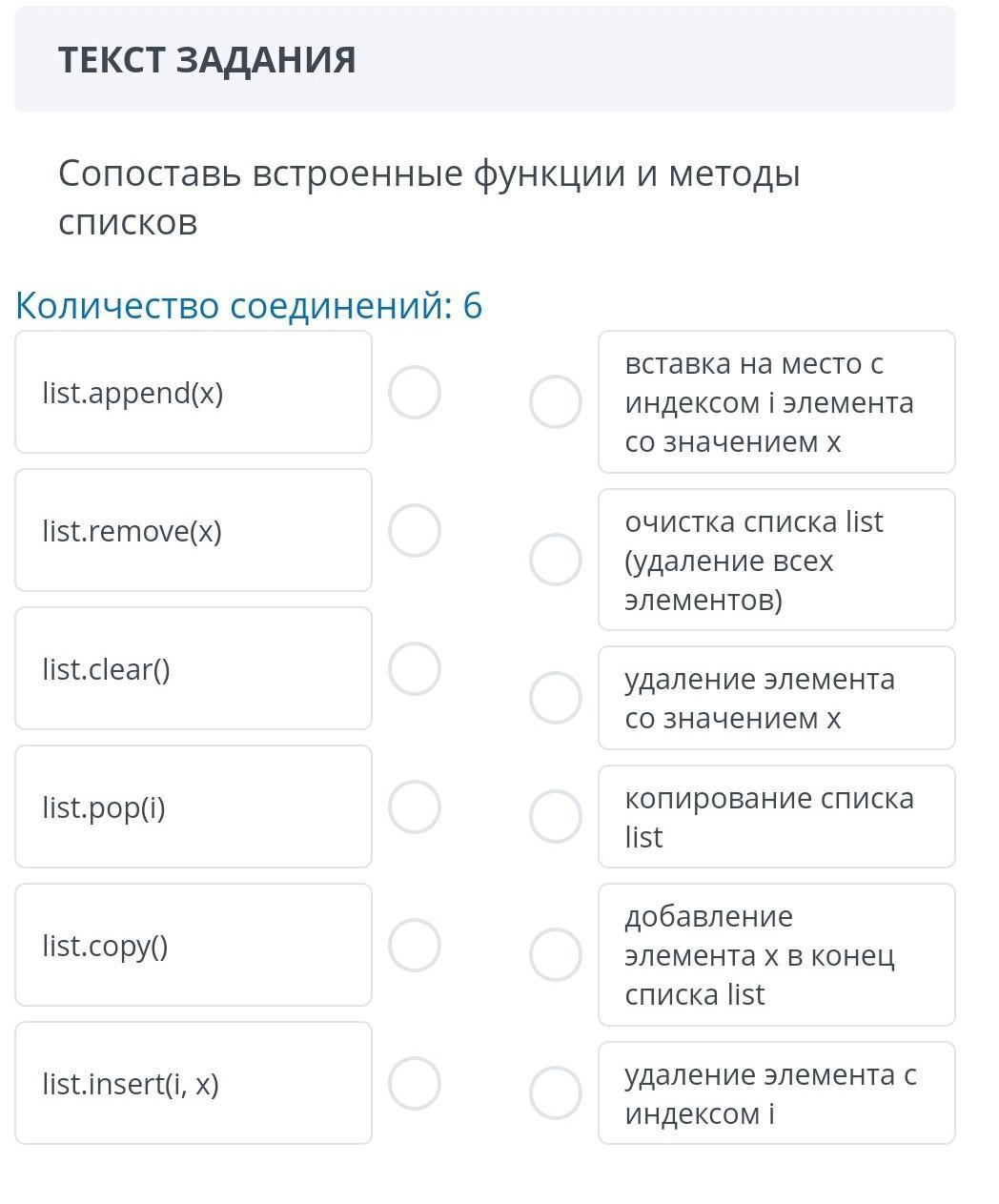Click the circle next to 'вставка на место с индексом i'
This screenshot has height=1204, width=999.
[x=556, y=401]
